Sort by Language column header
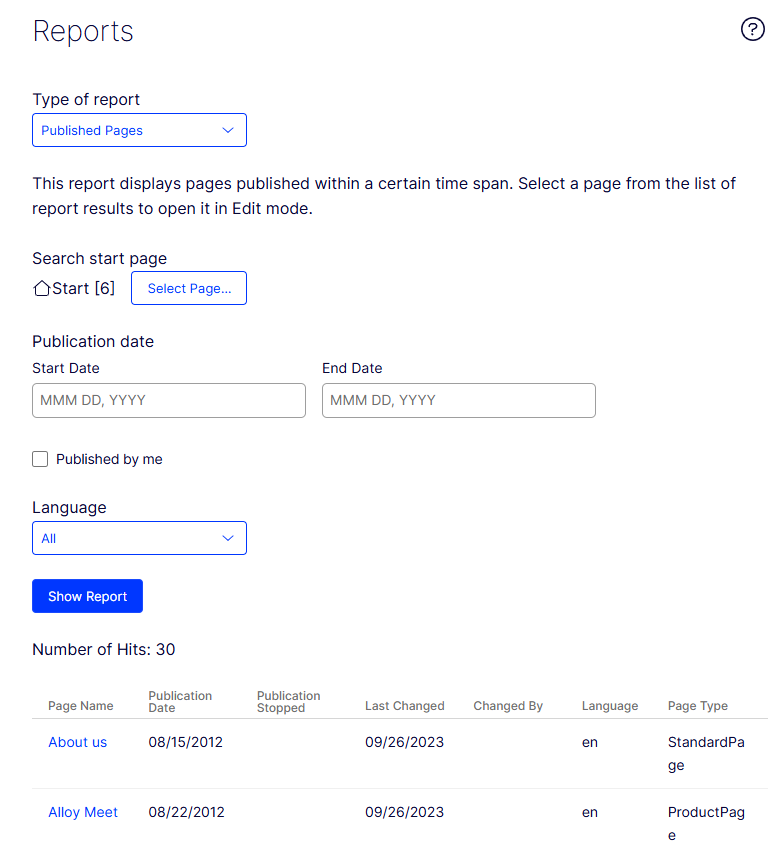Screen dimensions: 784x853 pyautogui.click(x=610, y=706)
